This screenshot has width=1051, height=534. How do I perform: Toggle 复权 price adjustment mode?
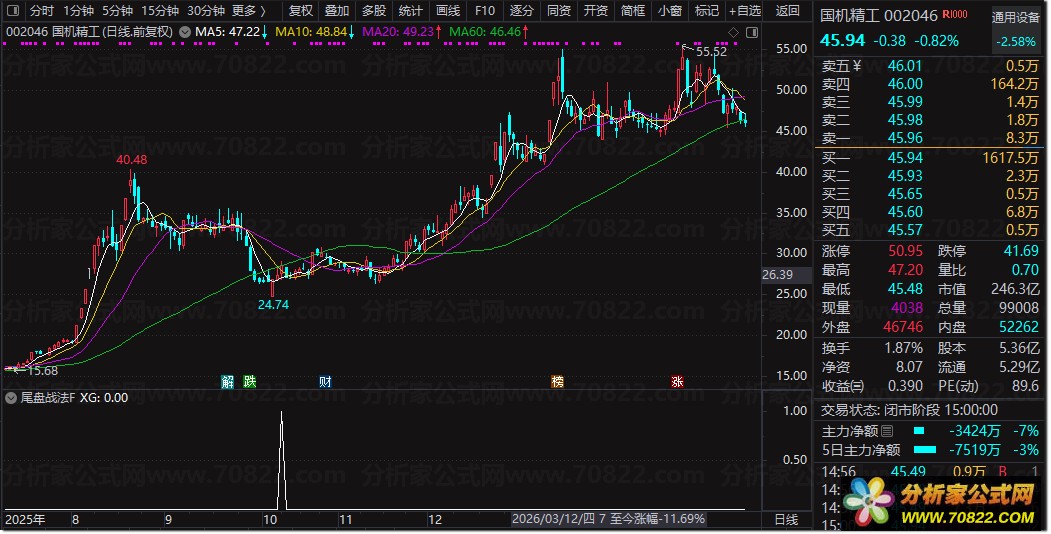300,11
